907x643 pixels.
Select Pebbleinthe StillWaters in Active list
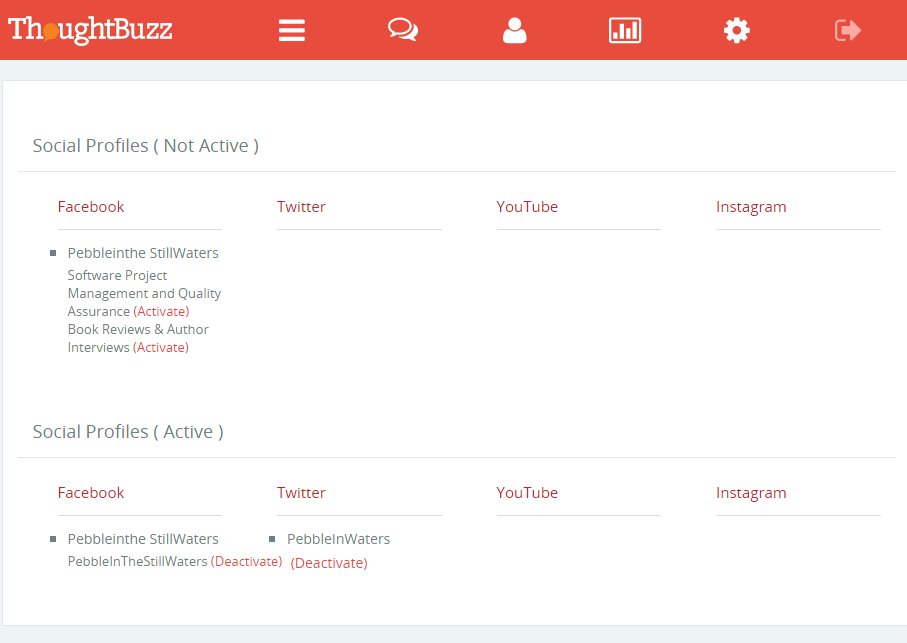143,539
